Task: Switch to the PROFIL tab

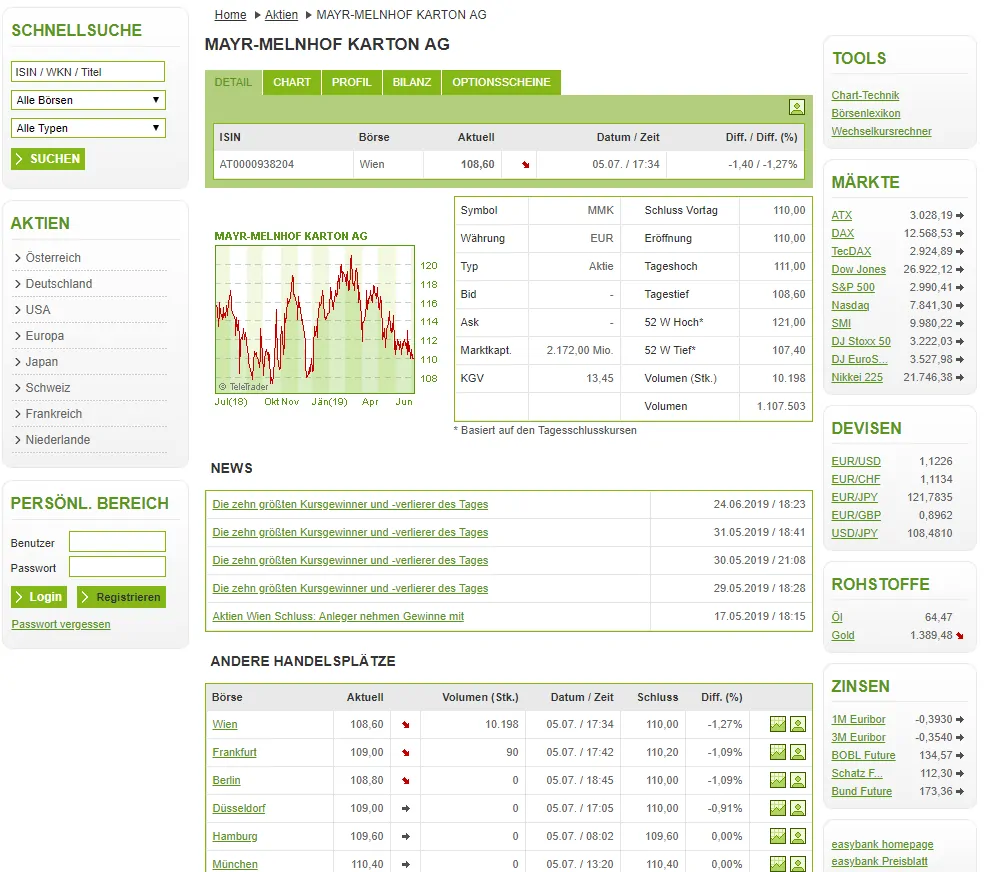Action: click(x=352, y=82)
